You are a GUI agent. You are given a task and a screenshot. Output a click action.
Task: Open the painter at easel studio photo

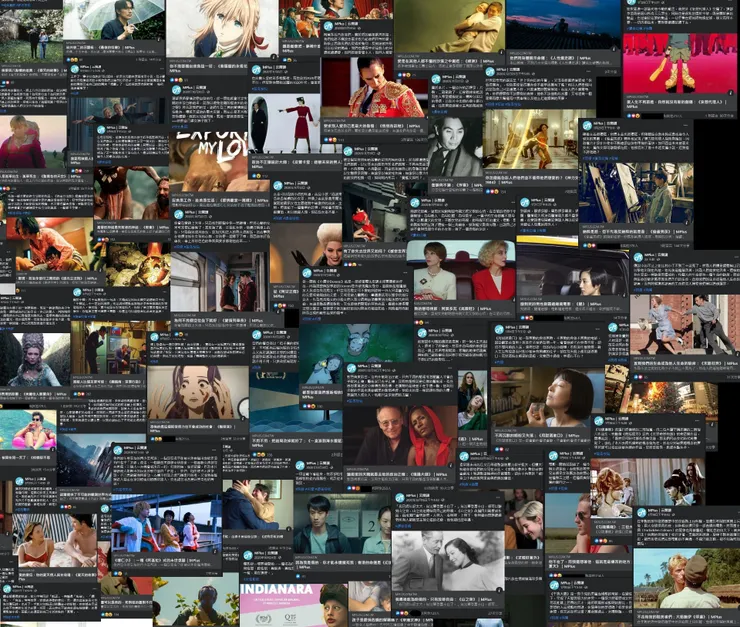click(x=636, y=193)
